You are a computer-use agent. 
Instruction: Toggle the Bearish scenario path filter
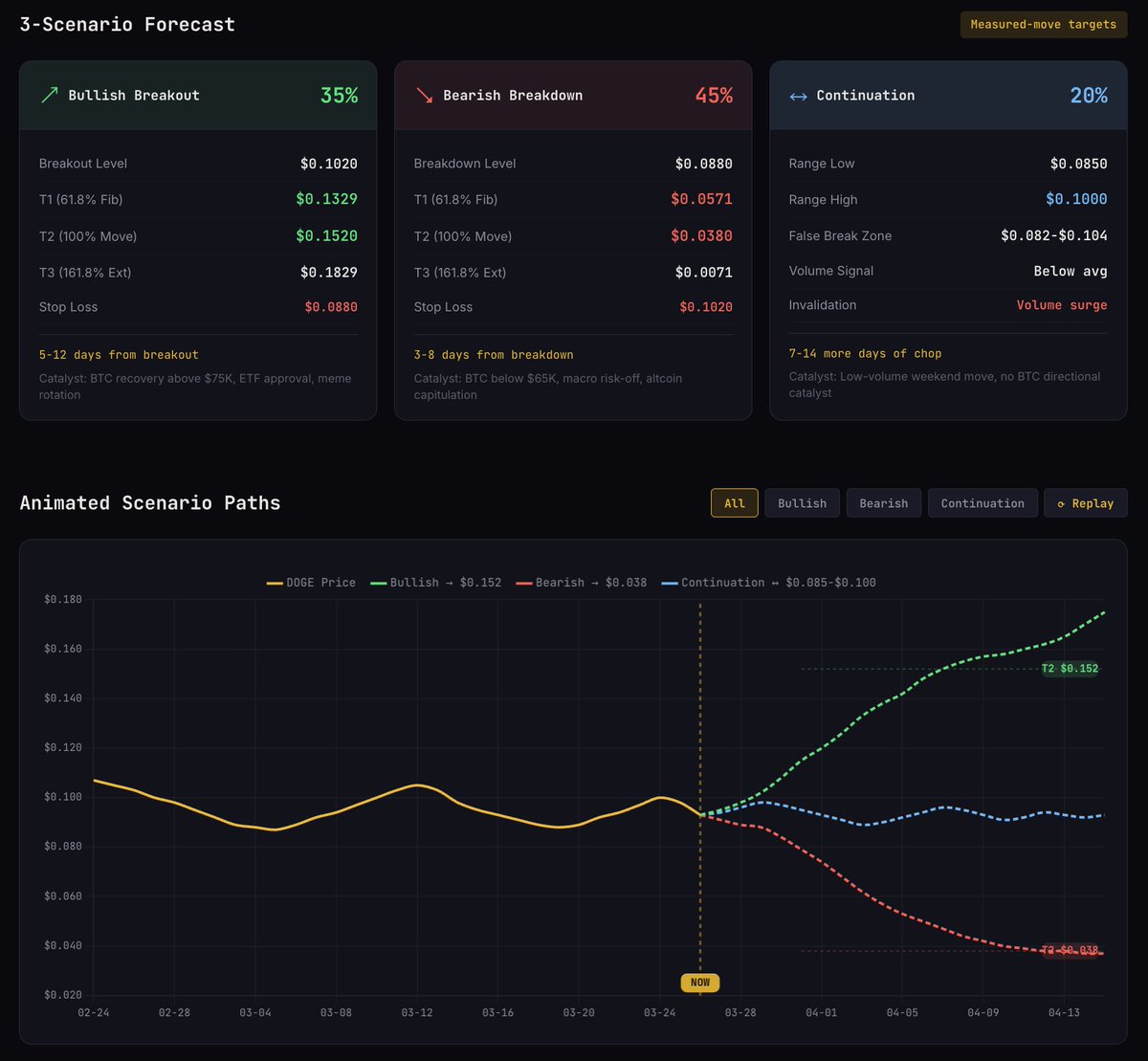coord(883,502)
